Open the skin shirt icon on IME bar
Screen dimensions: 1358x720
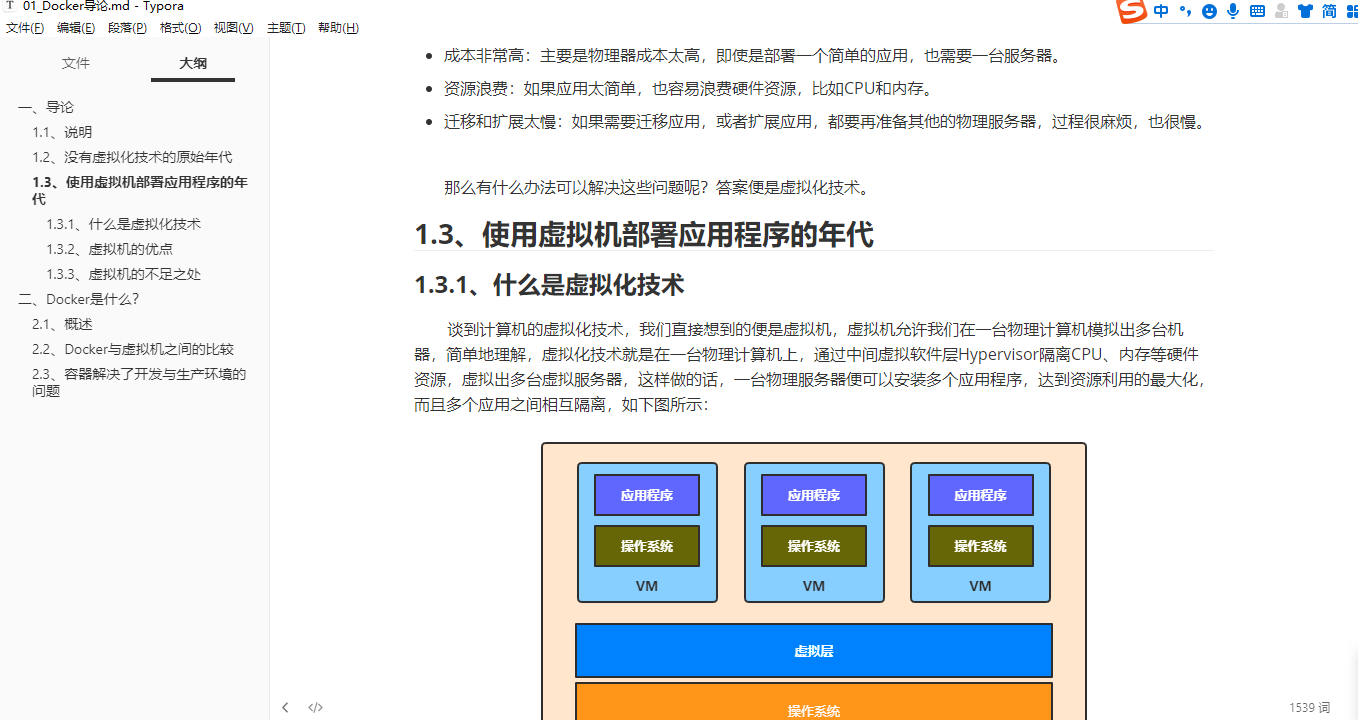point(1305,11)
